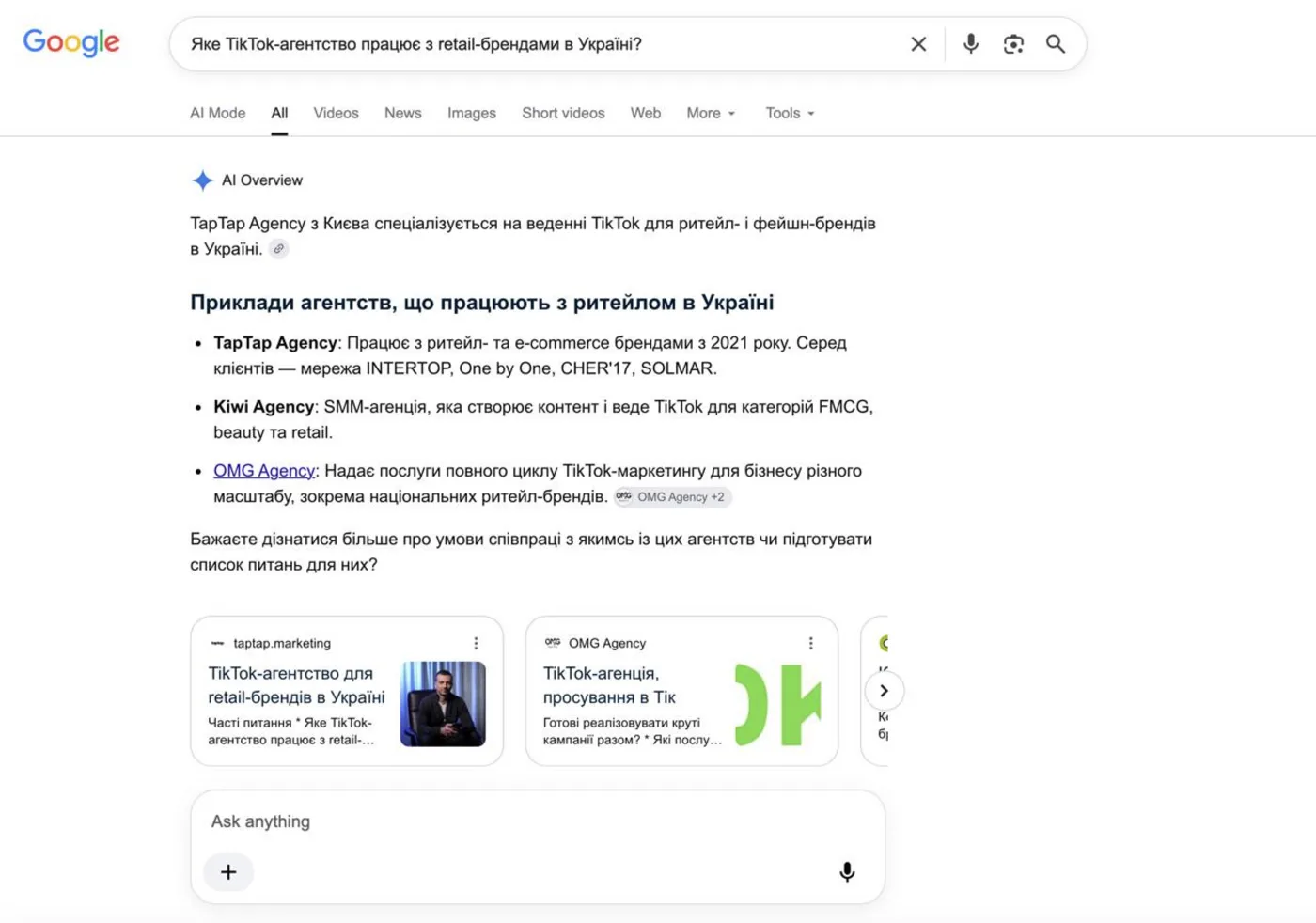Image resolution: width=1316 pixels, height=923 pixels.
Task: Start voice search with the search bar microphone
Action: click(971, 44)
